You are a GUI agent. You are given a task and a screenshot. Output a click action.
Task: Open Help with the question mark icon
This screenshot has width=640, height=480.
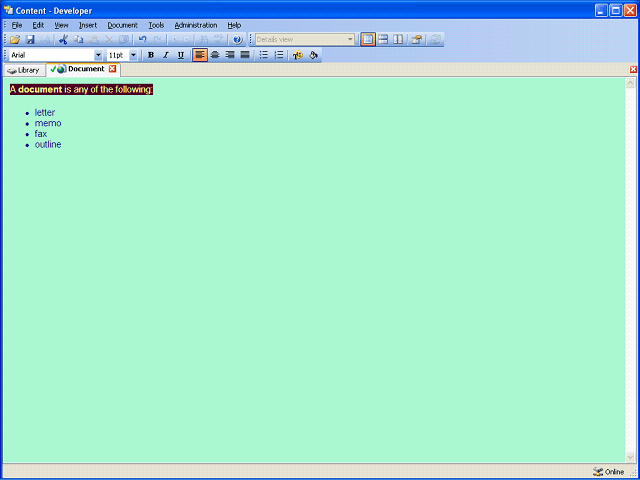(x=238, y=40)
